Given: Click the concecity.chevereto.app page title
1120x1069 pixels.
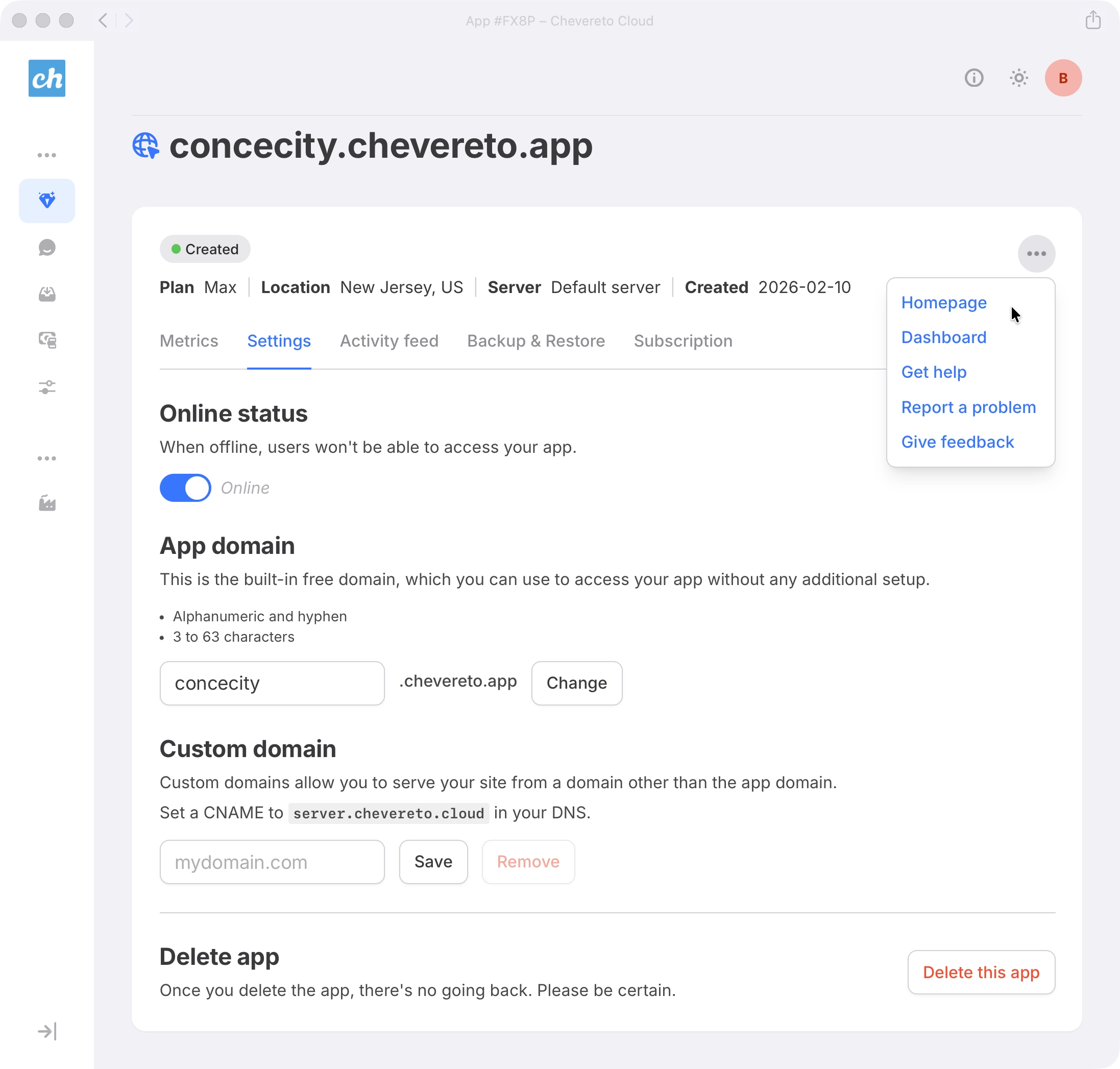Looking at the screenshot, I should (380, 146).
